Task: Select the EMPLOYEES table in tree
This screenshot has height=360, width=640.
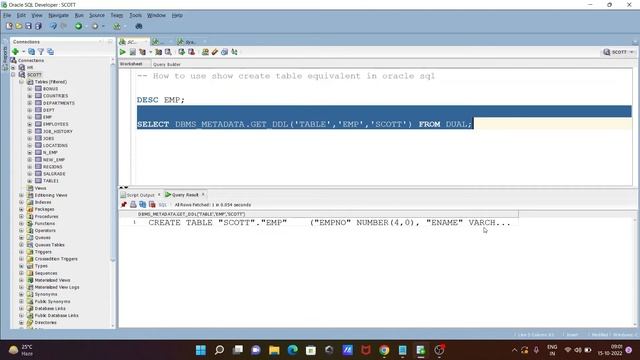Action: [56, 124]
